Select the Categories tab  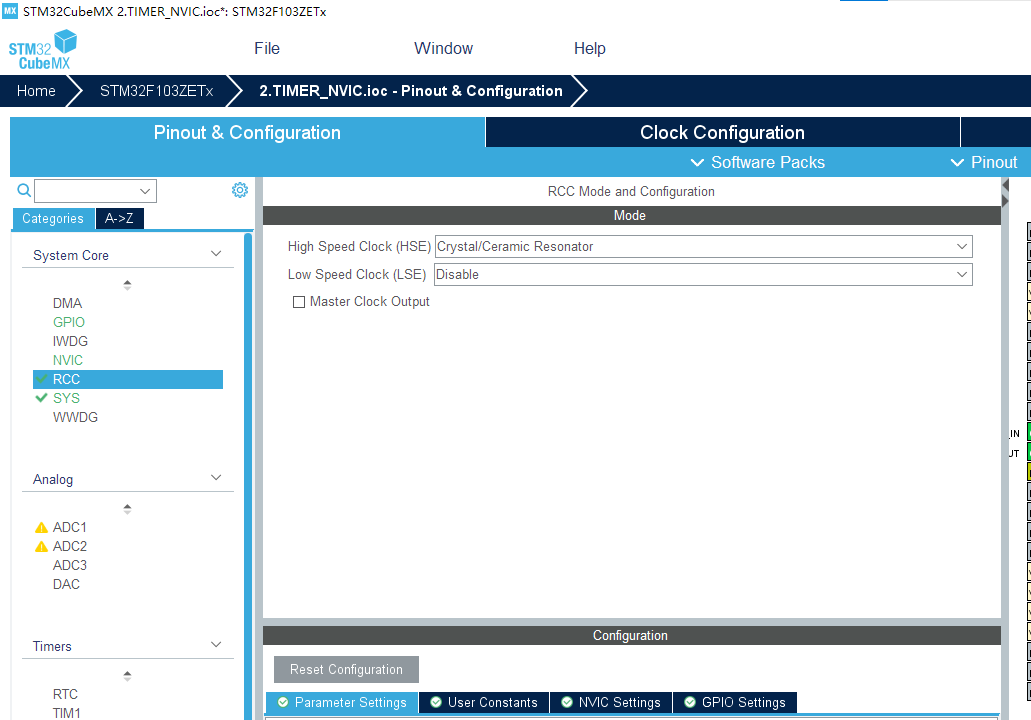53,218
